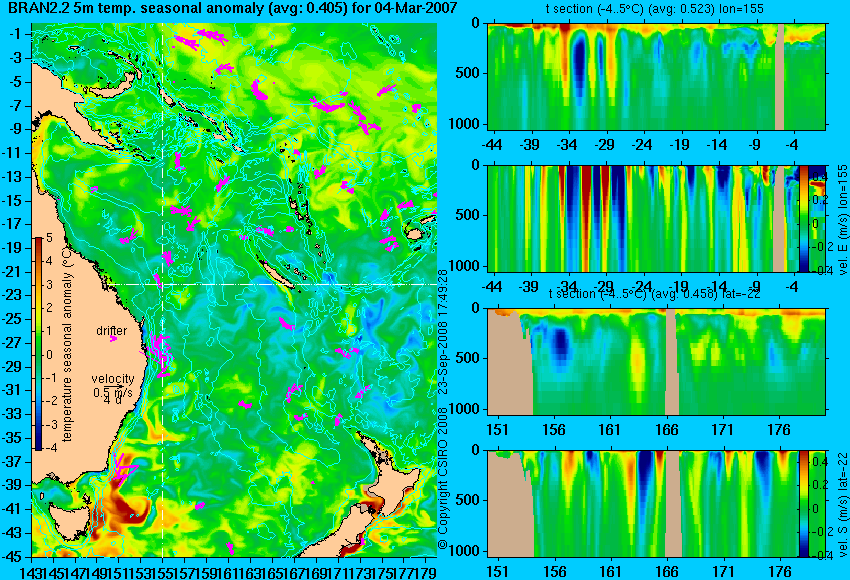This screenshot has width=850, height=580.
Task: Click the '-45' latitude tick on the map axis
Action: pyautogui.click(x=12, y=556)
